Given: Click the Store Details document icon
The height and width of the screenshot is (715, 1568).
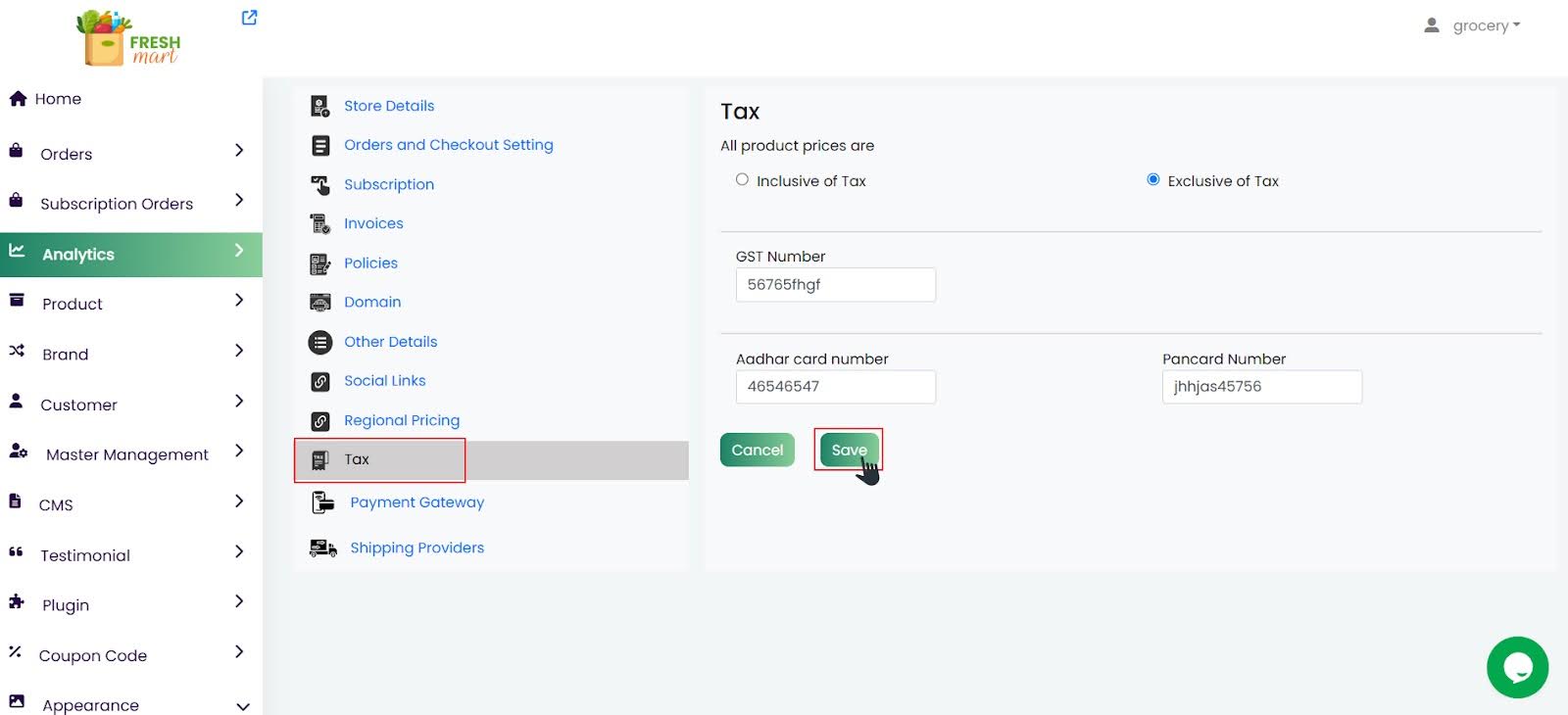Looking at the screenshot, I should pos(319,106).
